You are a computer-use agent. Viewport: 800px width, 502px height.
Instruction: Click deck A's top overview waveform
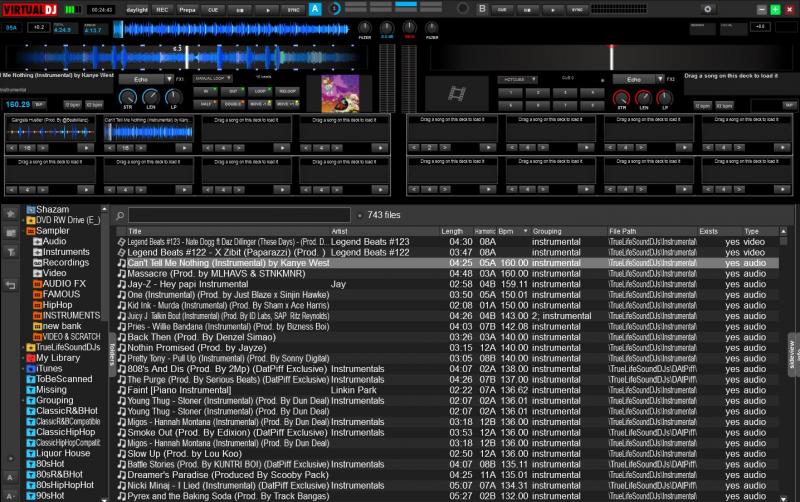point(232,29)
